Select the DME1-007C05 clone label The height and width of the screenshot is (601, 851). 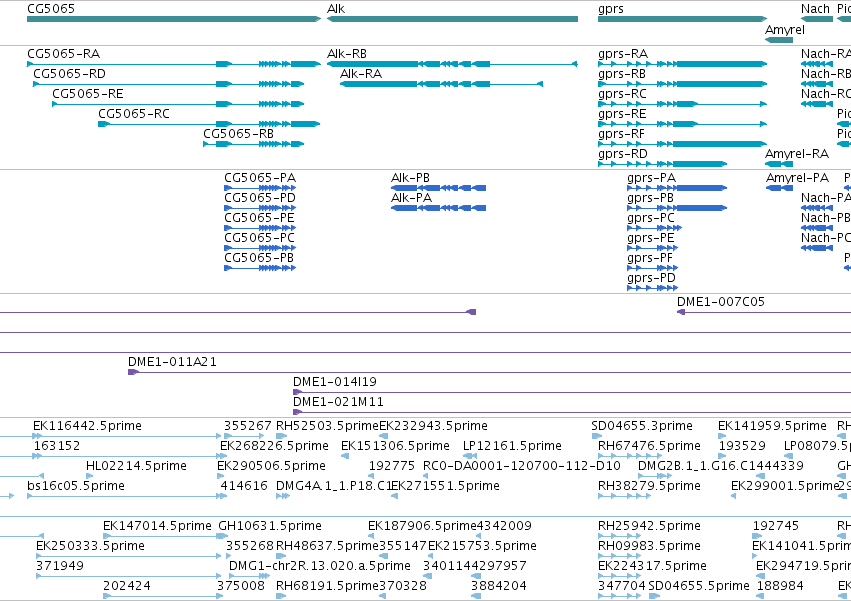(x=721, y=302)
